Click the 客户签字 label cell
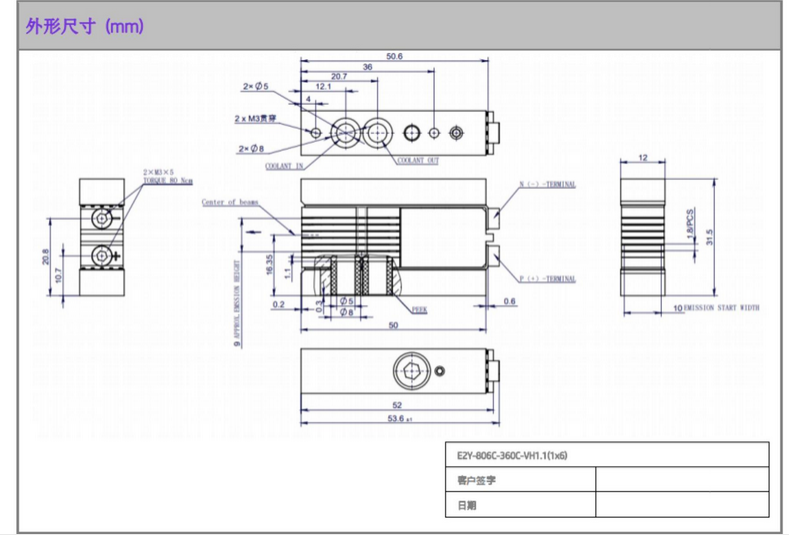 point(519,481)
